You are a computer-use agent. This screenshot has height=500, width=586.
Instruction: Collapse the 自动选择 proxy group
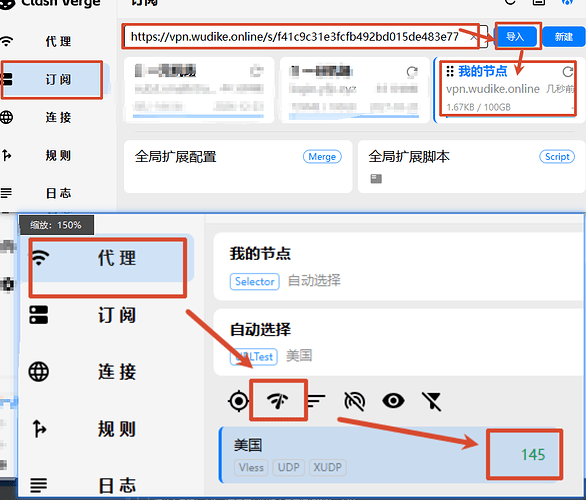(399, 342)
